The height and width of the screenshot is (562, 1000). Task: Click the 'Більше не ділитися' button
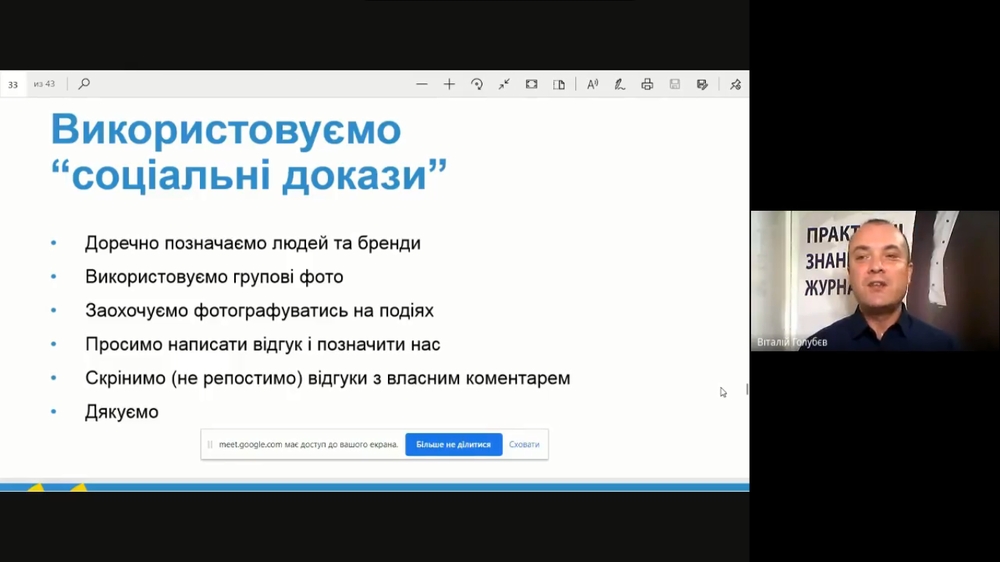point(453,444)
